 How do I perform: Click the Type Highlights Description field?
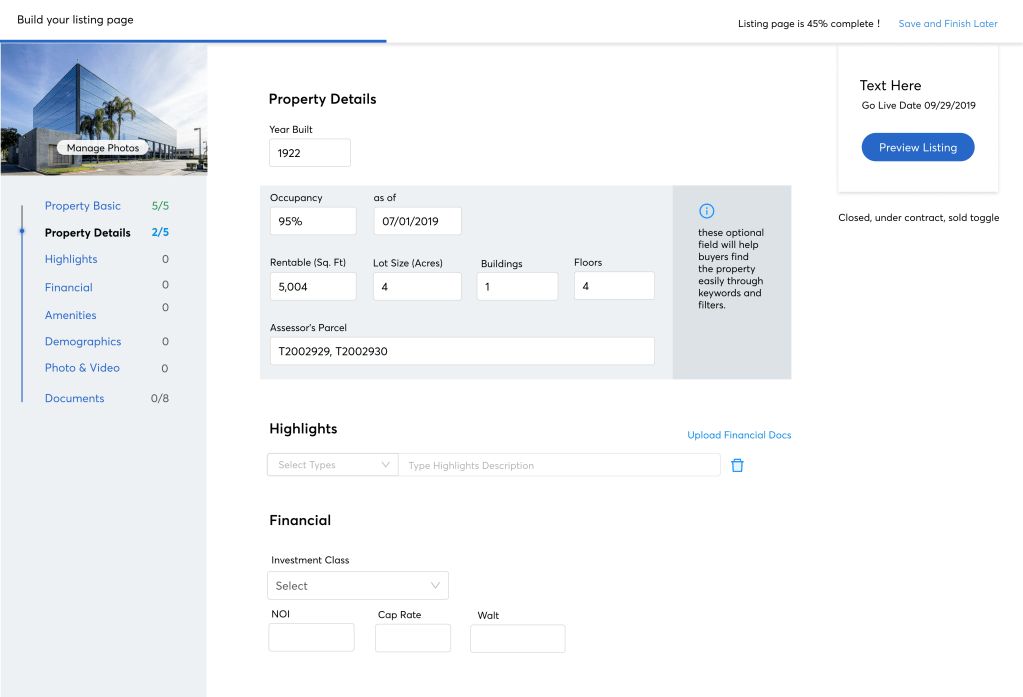point(558,465)
